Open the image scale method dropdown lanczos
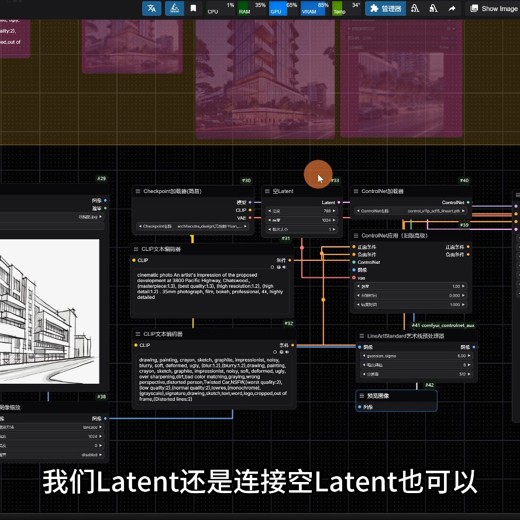Viewport: 520px width, 520px height. coord(52,427)
